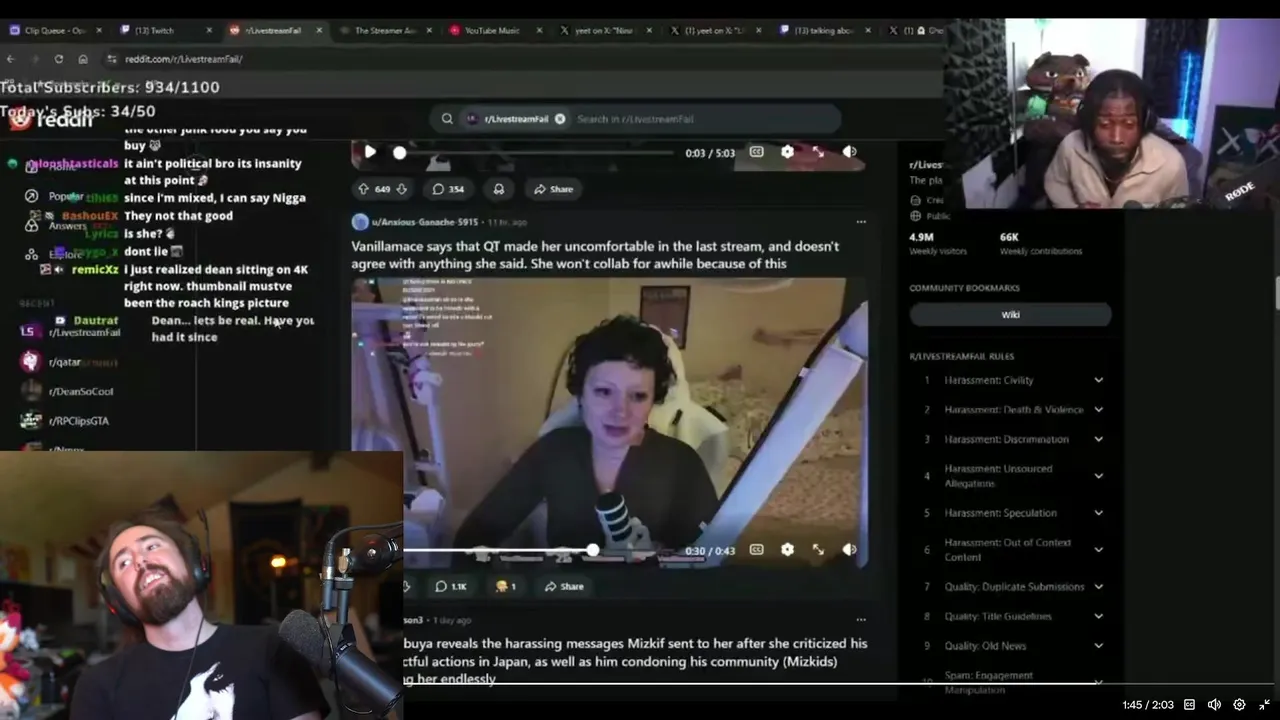Share the post with 354 comments
Viewport: 1280px width, 720px height.
pyautogui.click(x=553, y=189)
